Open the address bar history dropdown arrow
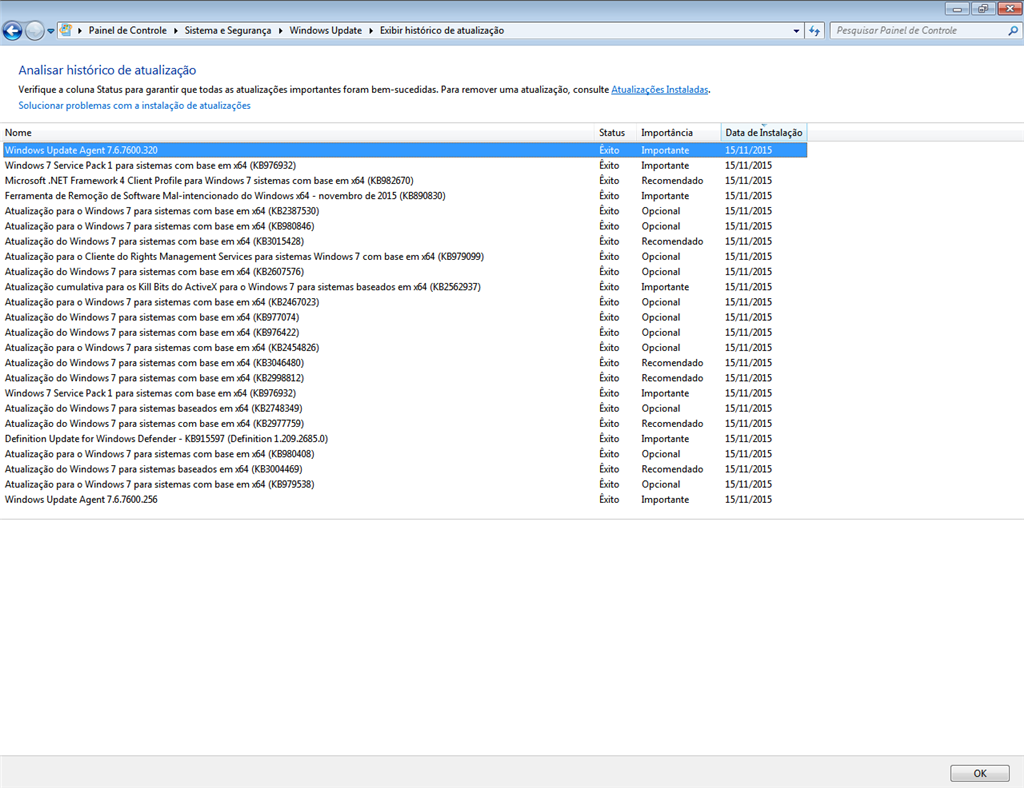The width and height of the screenshot is (1024, 788). [796, 31]
